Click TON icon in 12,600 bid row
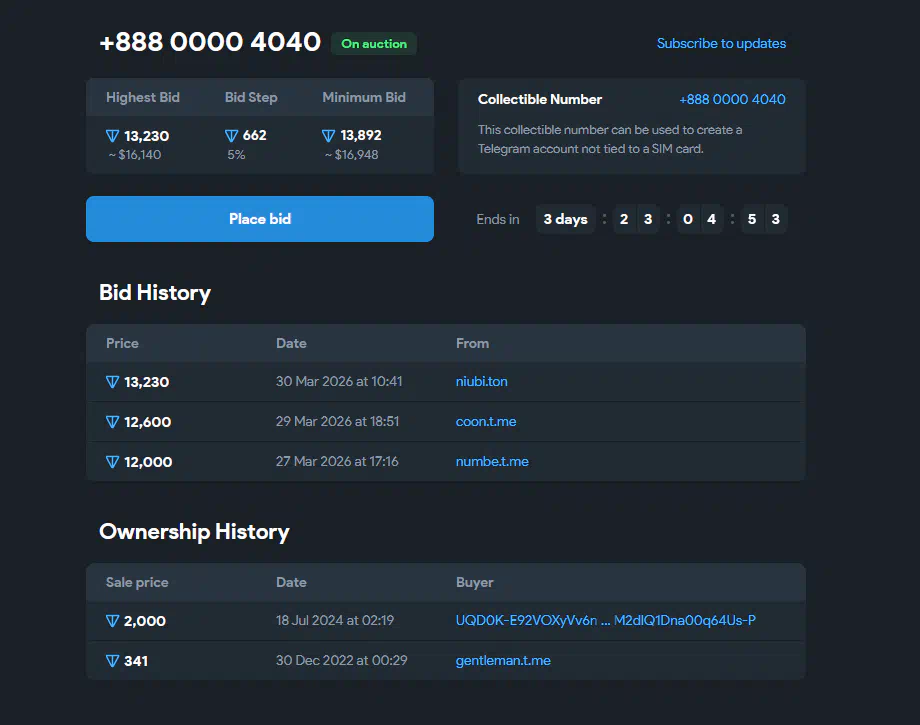920x725 pixels. pos(113,422)
